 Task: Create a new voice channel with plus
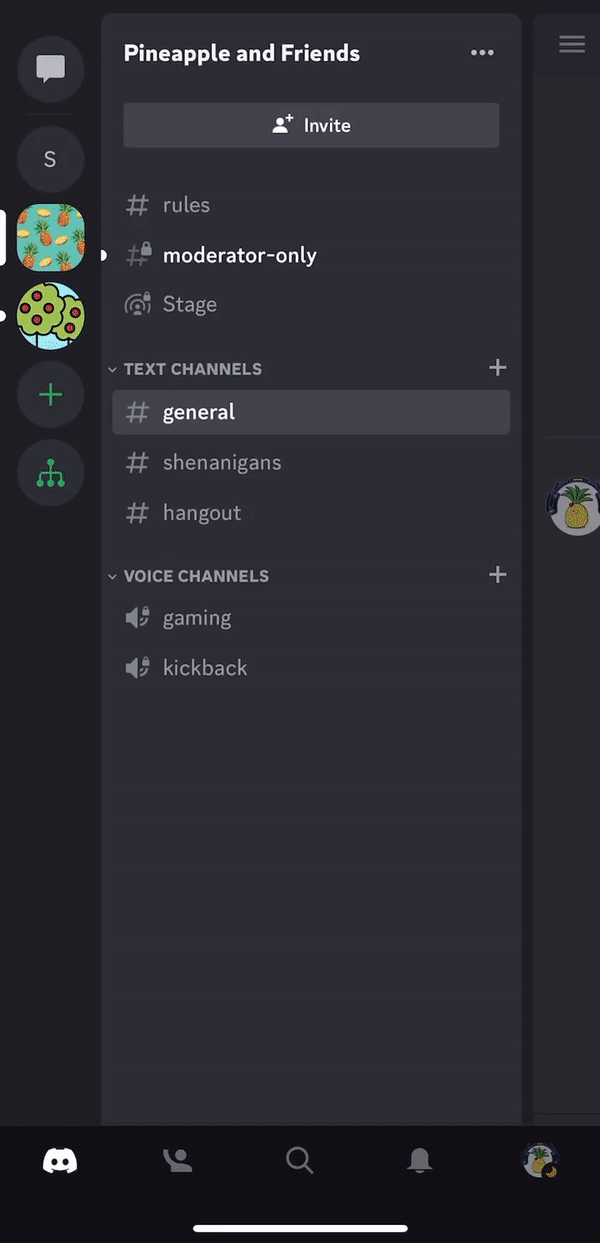click(497, 575)
